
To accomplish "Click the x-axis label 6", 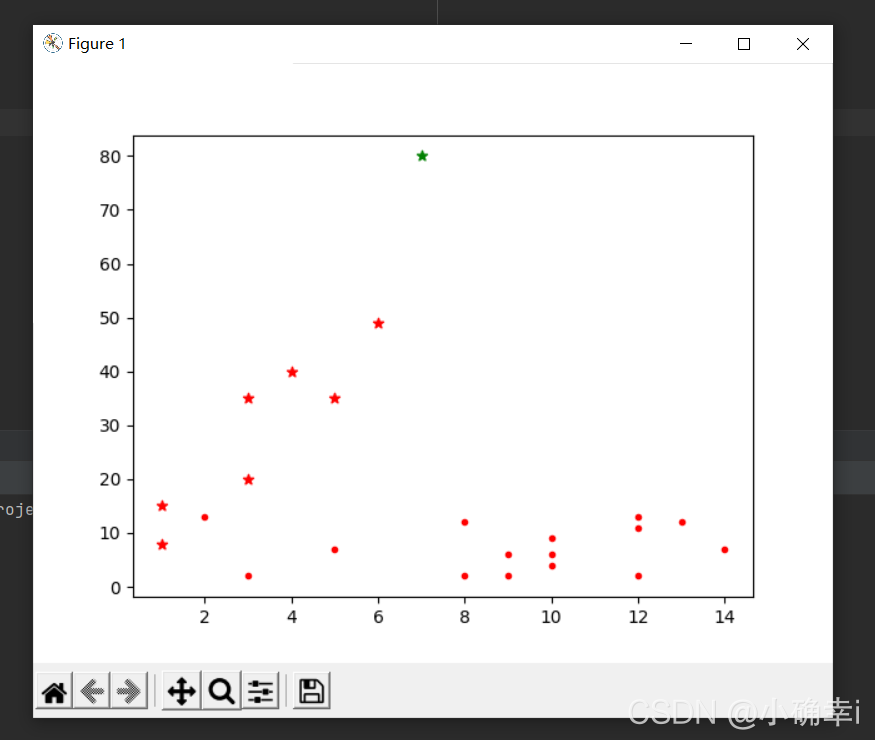I will pos(378,617).
